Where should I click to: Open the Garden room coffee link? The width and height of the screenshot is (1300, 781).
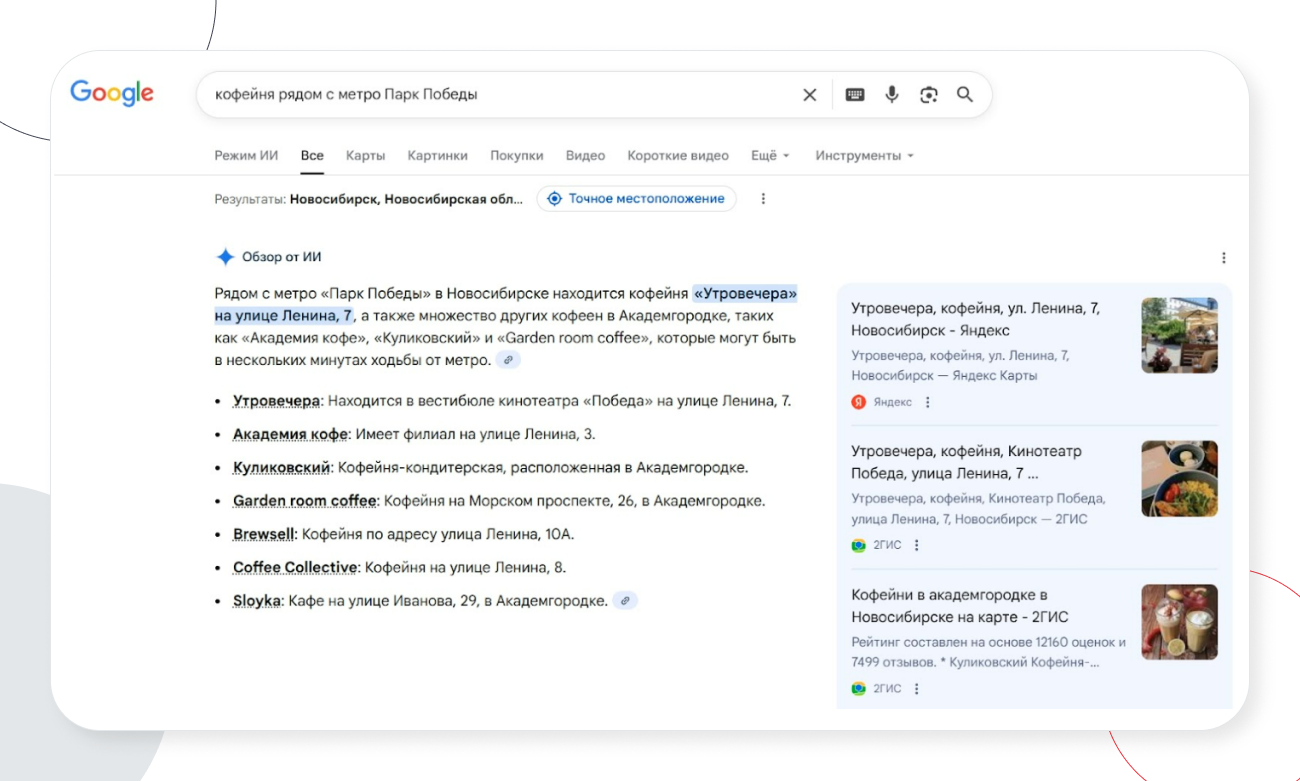click(304, 501)
